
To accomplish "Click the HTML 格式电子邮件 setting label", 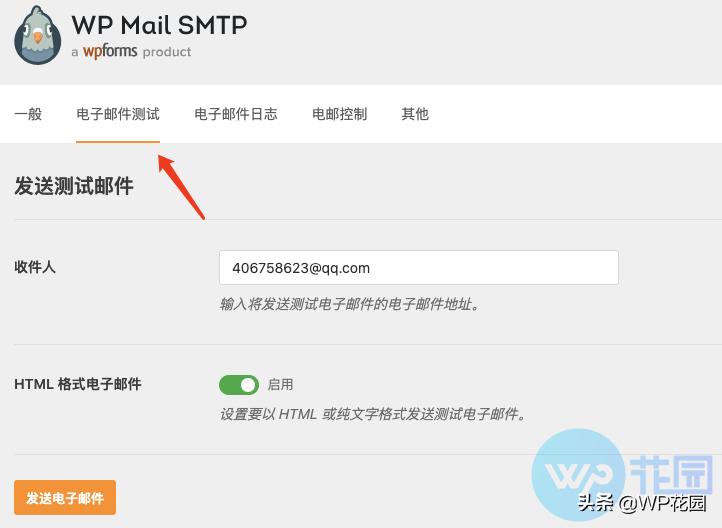I will [78, 384].
